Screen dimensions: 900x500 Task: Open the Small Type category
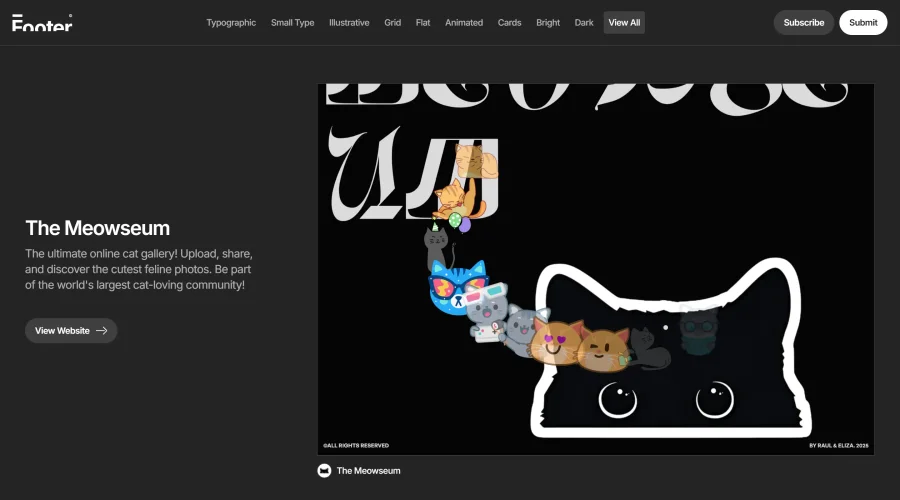[x=292, y=22]
